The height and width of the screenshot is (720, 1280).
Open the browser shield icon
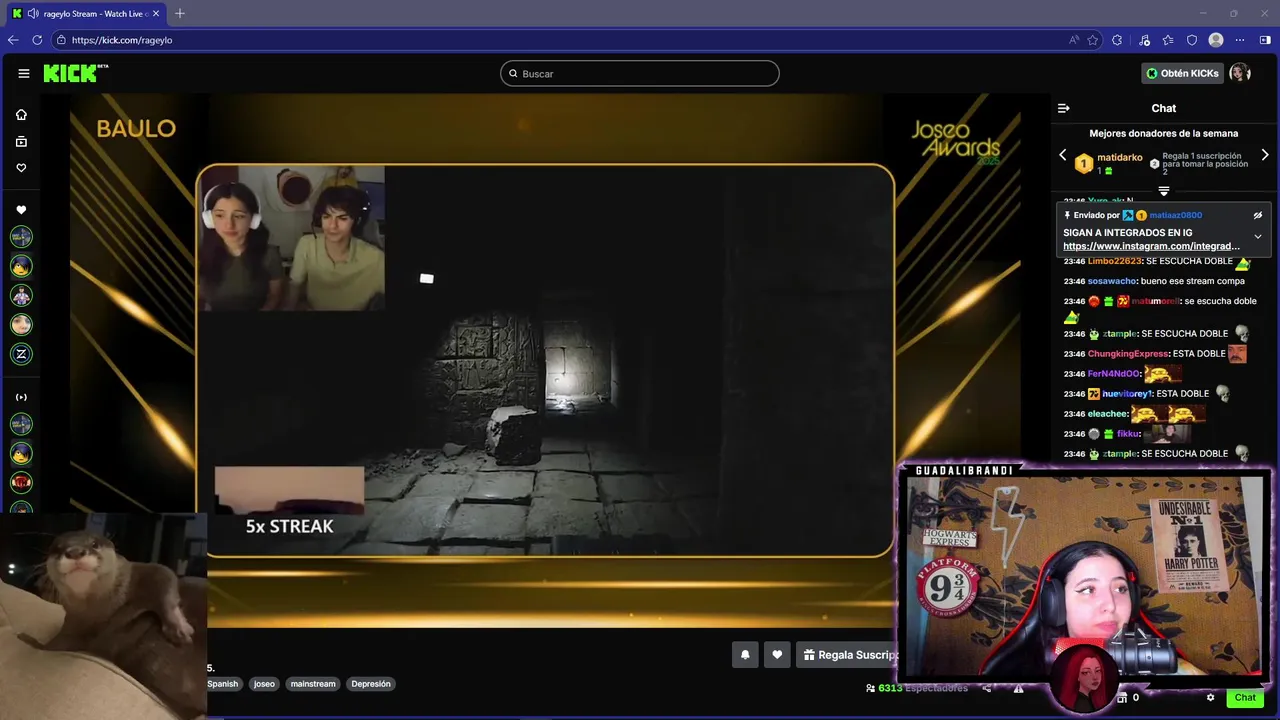[1192, 40]
